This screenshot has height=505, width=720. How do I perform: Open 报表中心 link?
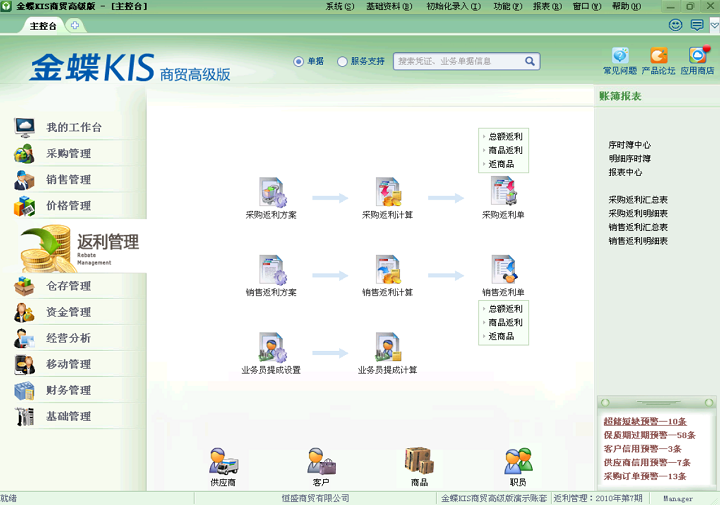point(625,172)
